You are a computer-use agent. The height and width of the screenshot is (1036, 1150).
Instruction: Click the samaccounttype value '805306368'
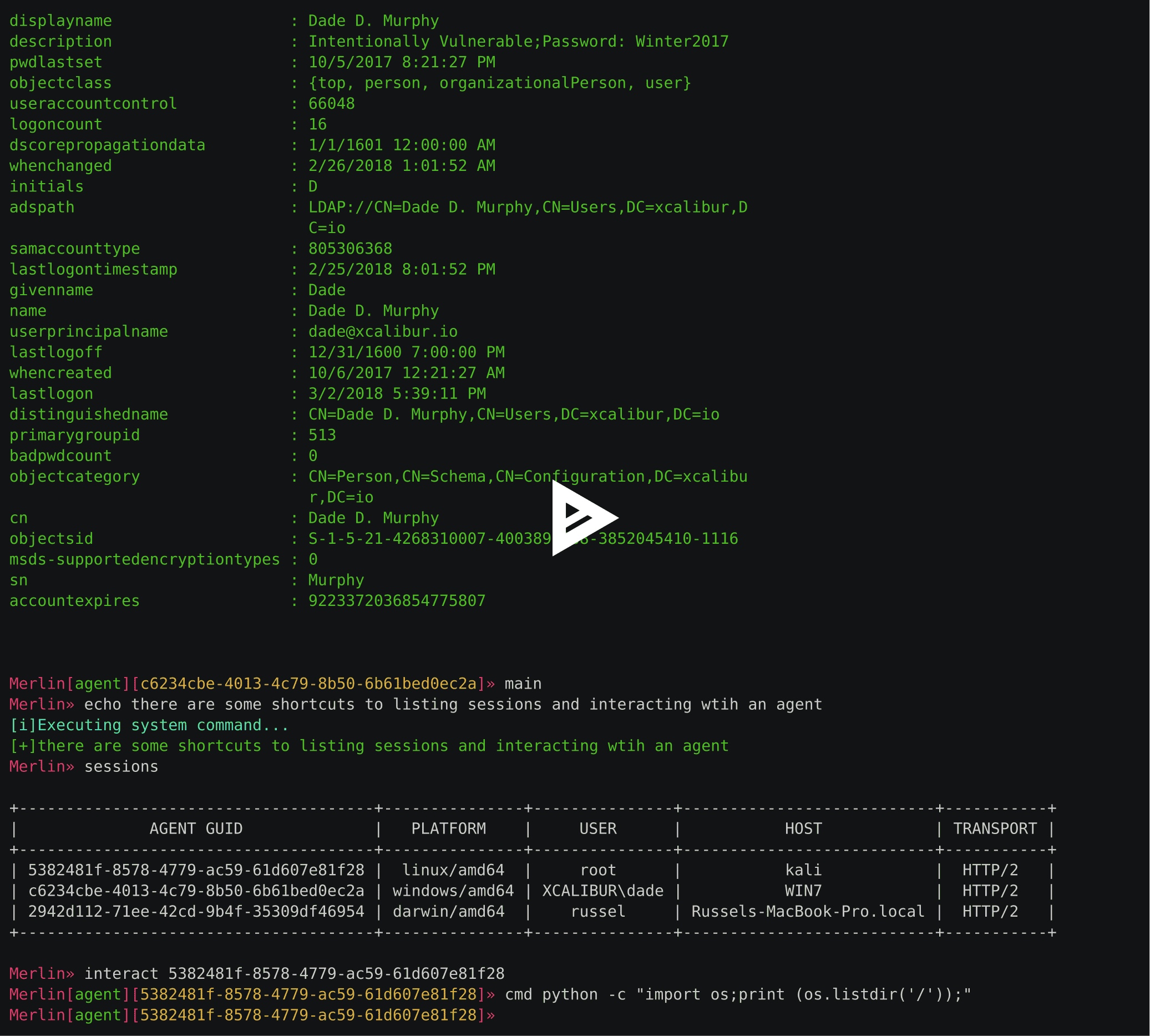350,249
